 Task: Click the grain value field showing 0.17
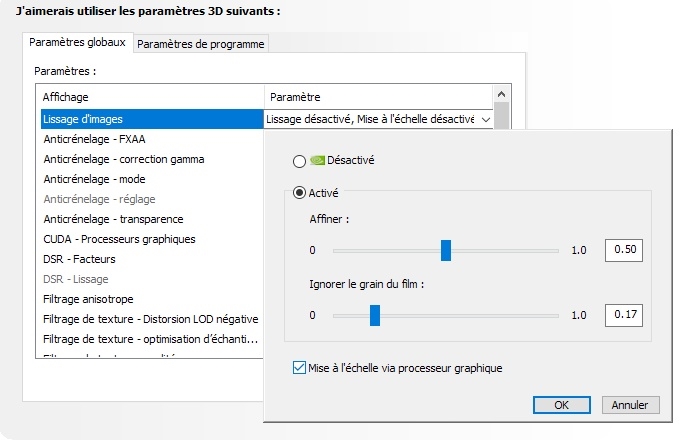pyautogui.click(x=623, y=316)
